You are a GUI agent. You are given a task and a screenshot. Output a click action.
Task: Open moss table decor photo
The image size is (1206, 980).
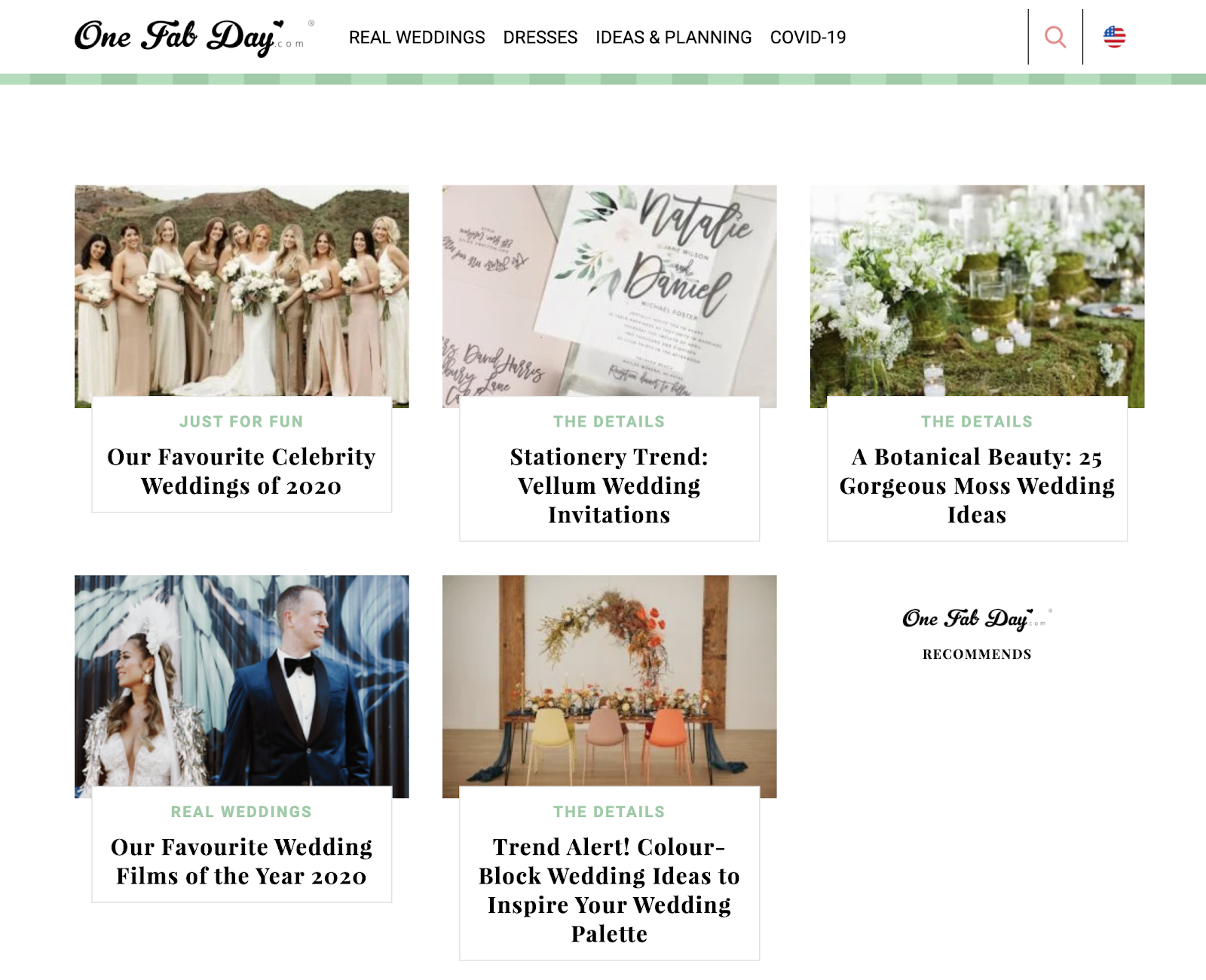click(978, 291)
